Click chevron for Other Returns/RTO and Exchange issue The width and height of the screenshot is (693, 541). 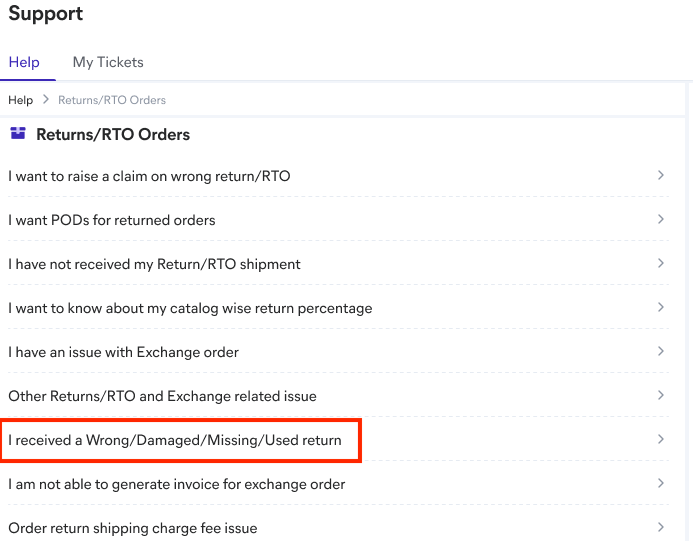point(661,396)
